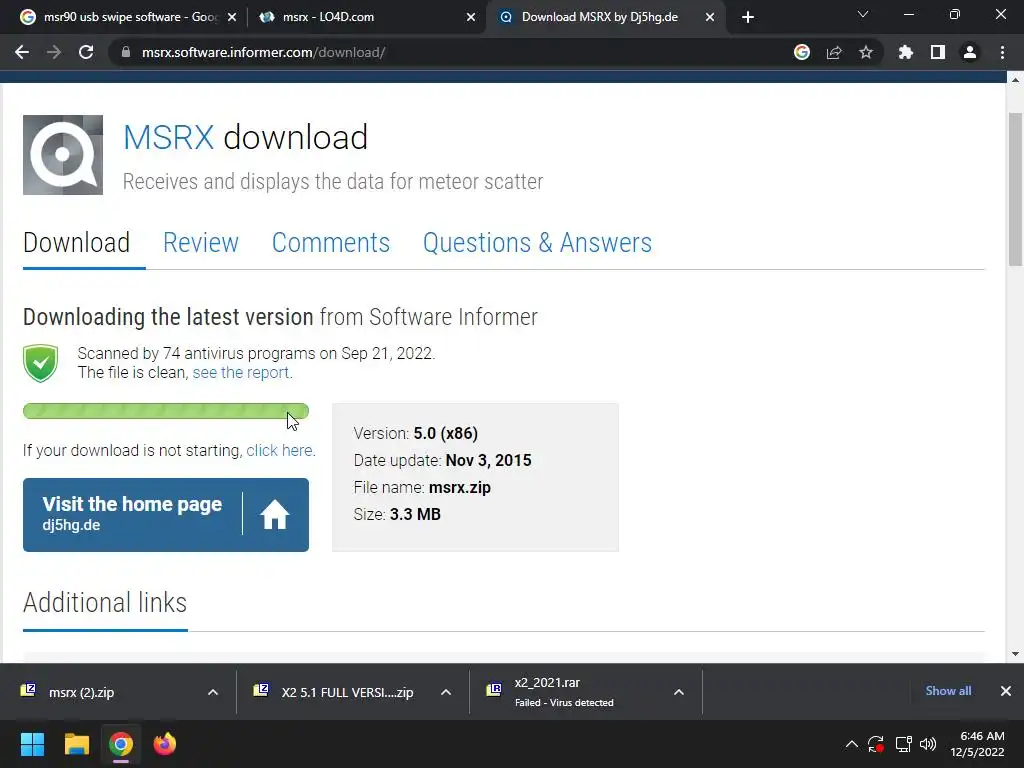
Task: Use 'click here' to restart download
Action: pos(280,451)
